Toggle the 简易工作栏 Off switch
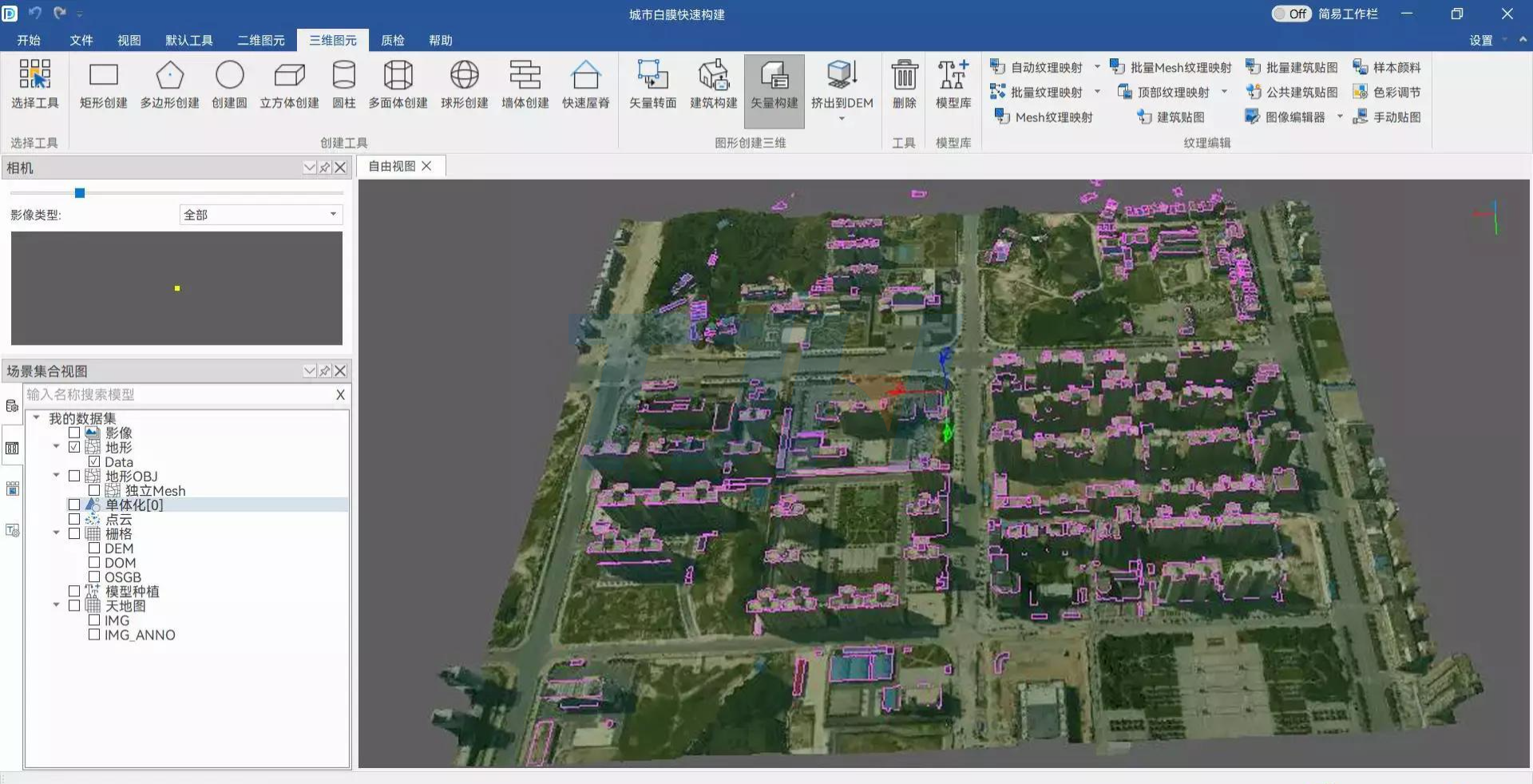1533x784 pixels. 1291,14
